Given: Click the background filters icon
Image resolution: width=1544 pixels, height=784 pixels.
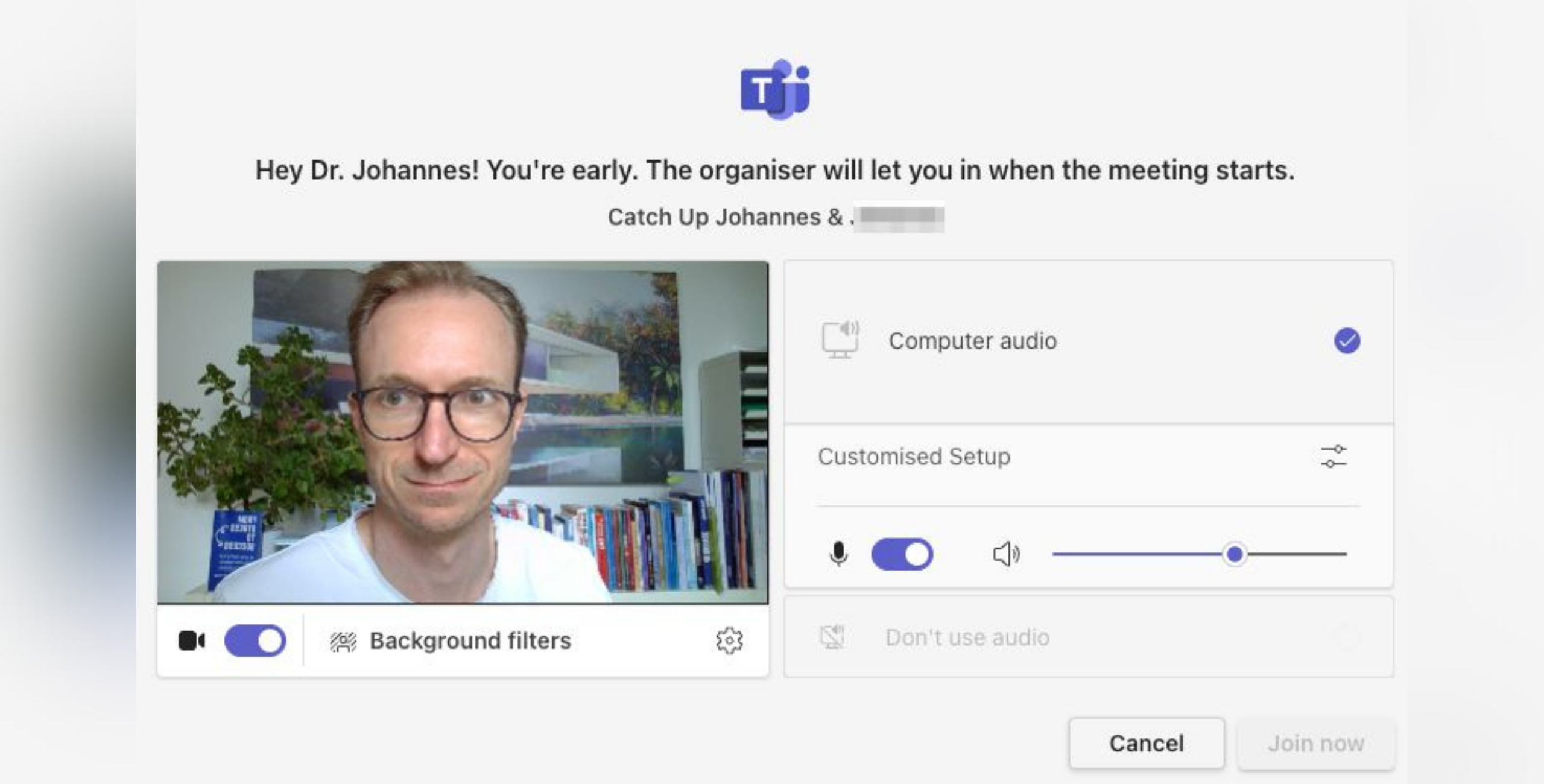Looking at the screenshot, I should click(x=343, y=641).
